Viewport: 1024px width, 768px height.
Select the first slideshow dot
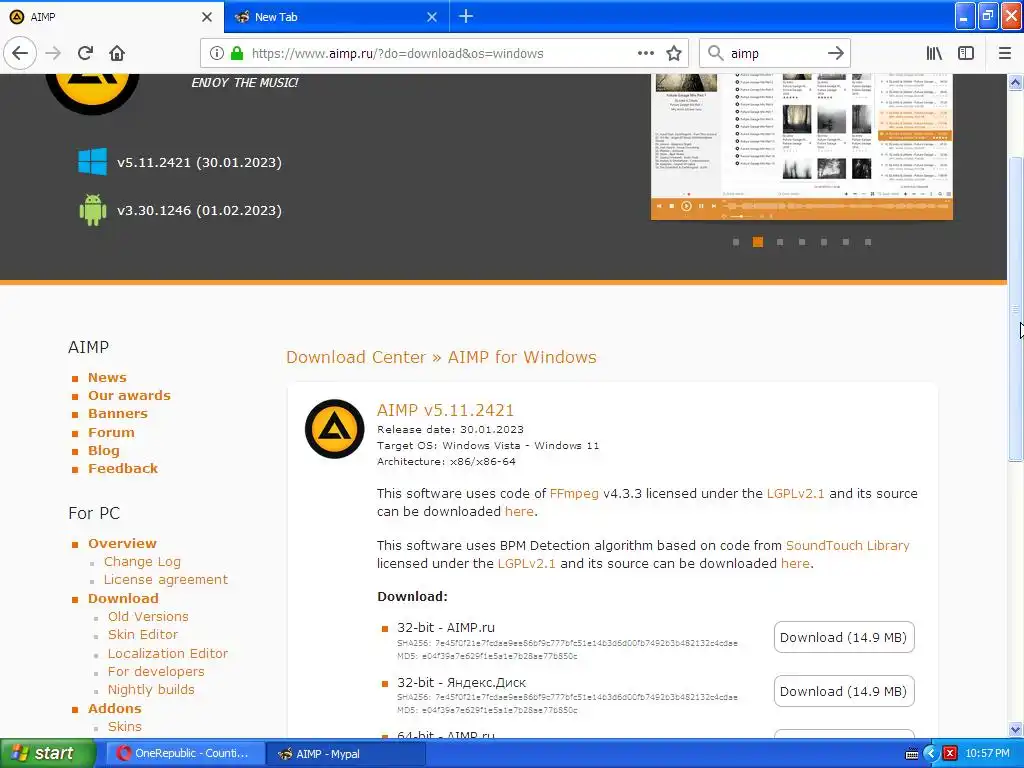click(736, 242)
